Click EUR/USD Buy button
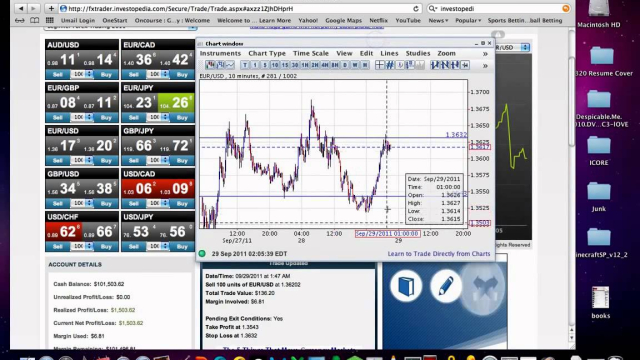Image resolution: width=640 pixels, height=360 pixels. (x=106, y=160)
